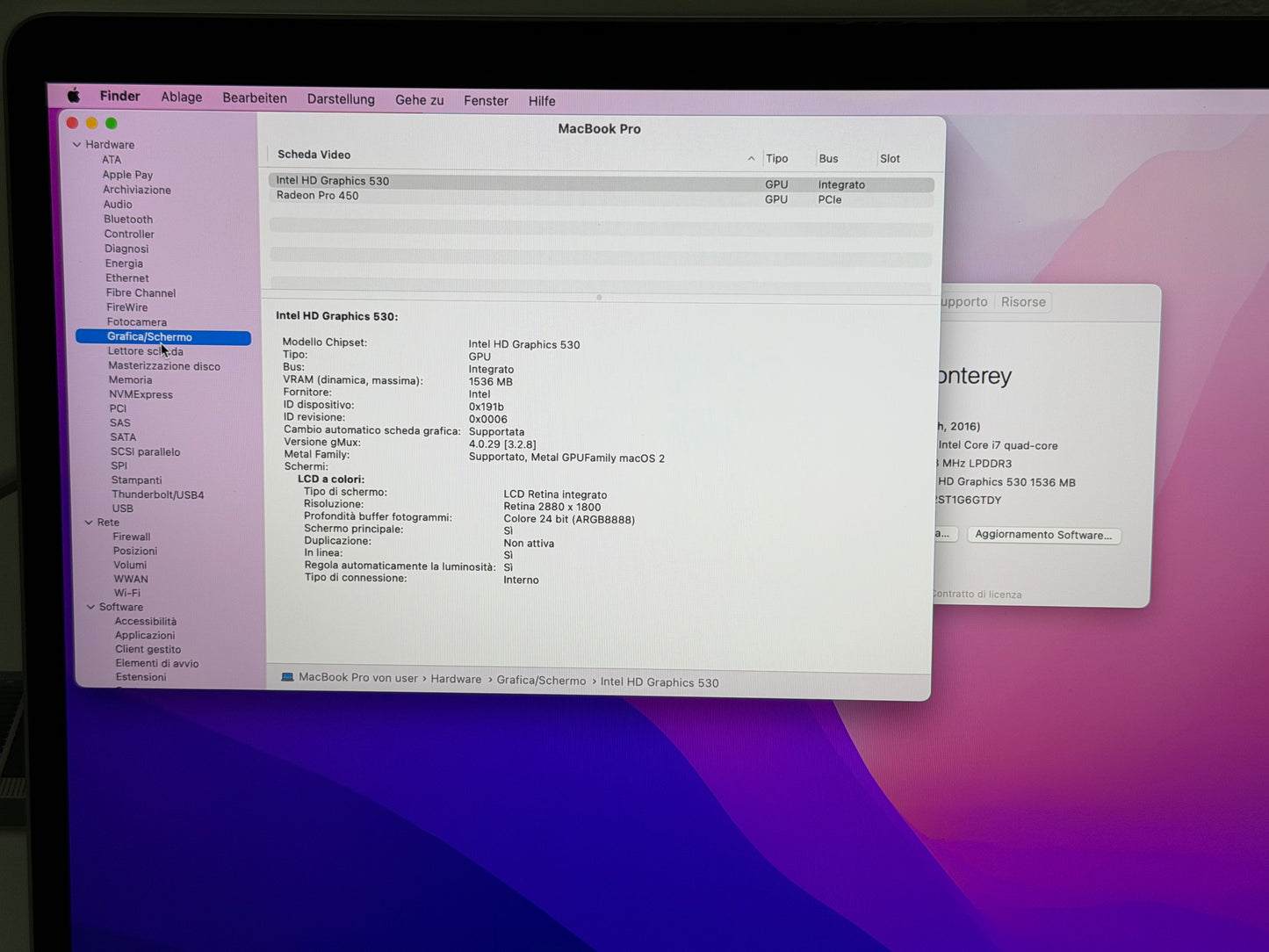
Task: Select Controller in the sidebar
Action: click(129, 234)
